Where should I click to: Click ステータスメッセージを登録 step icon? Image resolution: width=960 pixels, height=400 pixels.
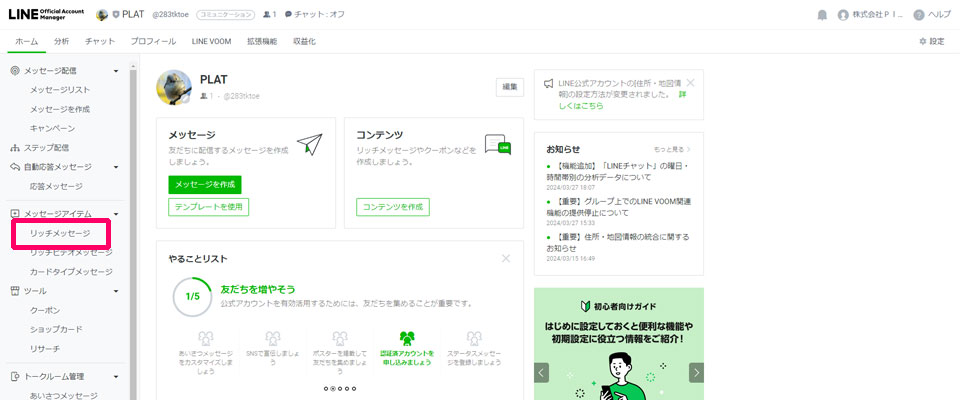point(474,339)
